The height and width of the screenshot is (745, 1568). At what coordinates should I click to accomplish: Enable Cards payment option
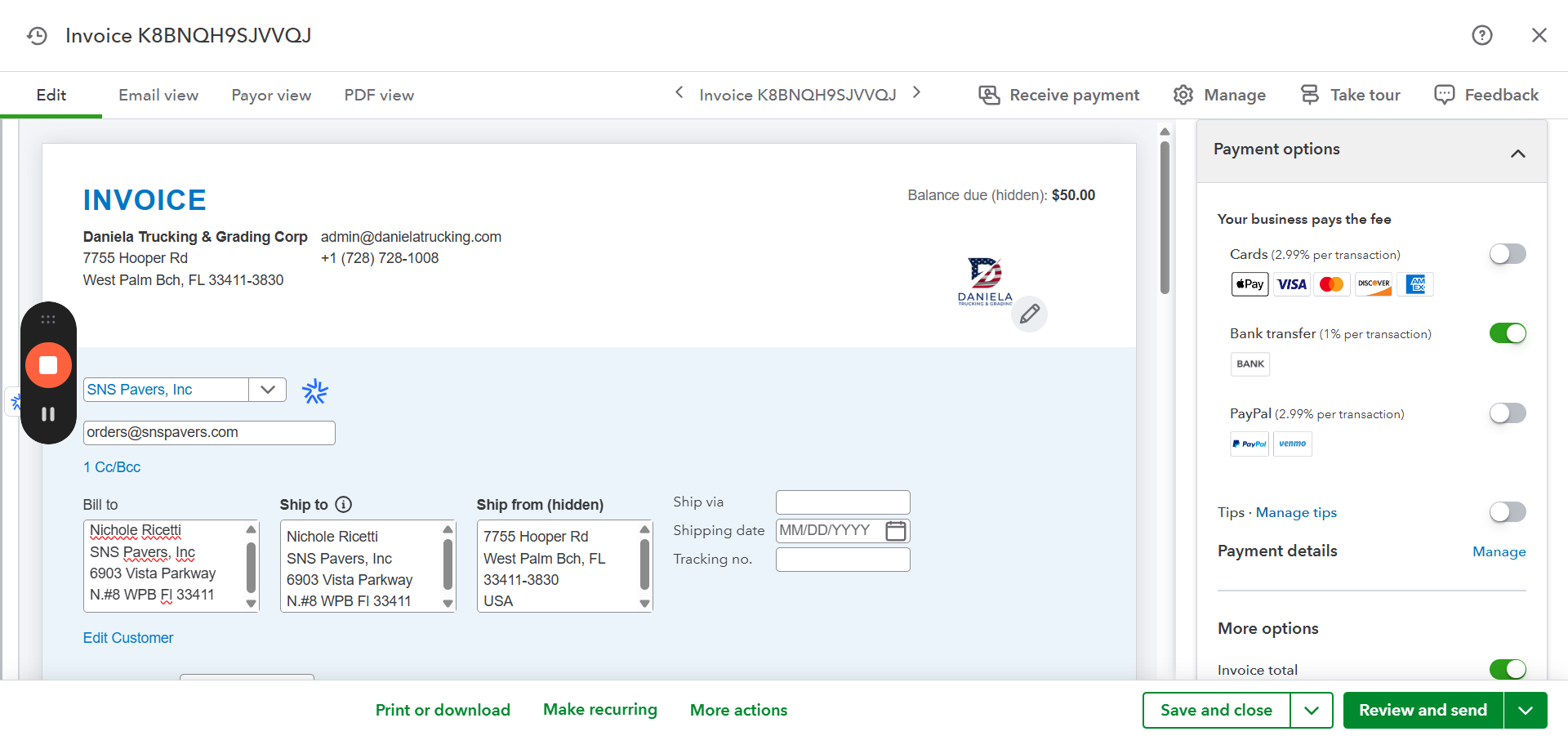(x=1507, y=254)
